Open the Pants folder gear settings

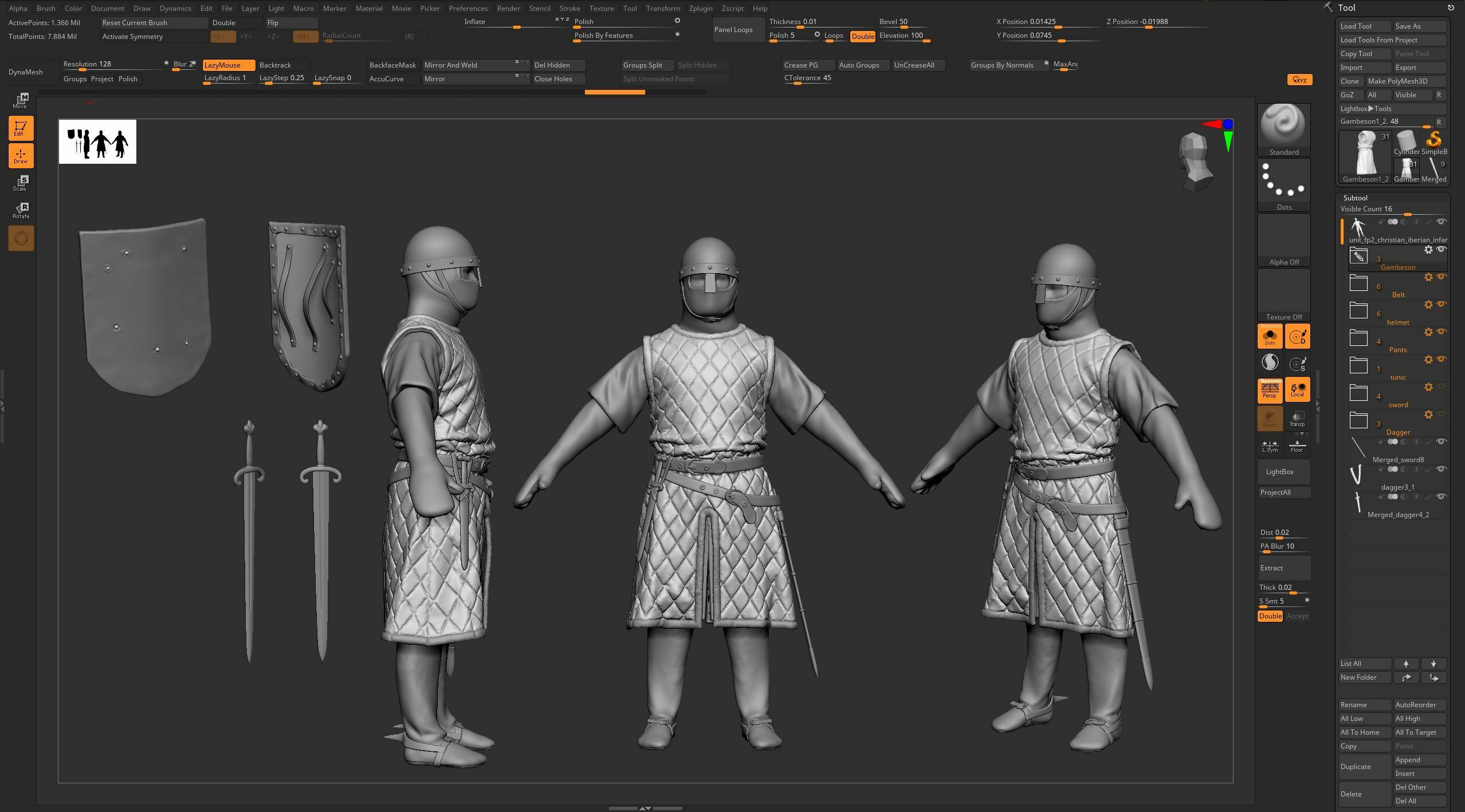tap(1428, 332)
